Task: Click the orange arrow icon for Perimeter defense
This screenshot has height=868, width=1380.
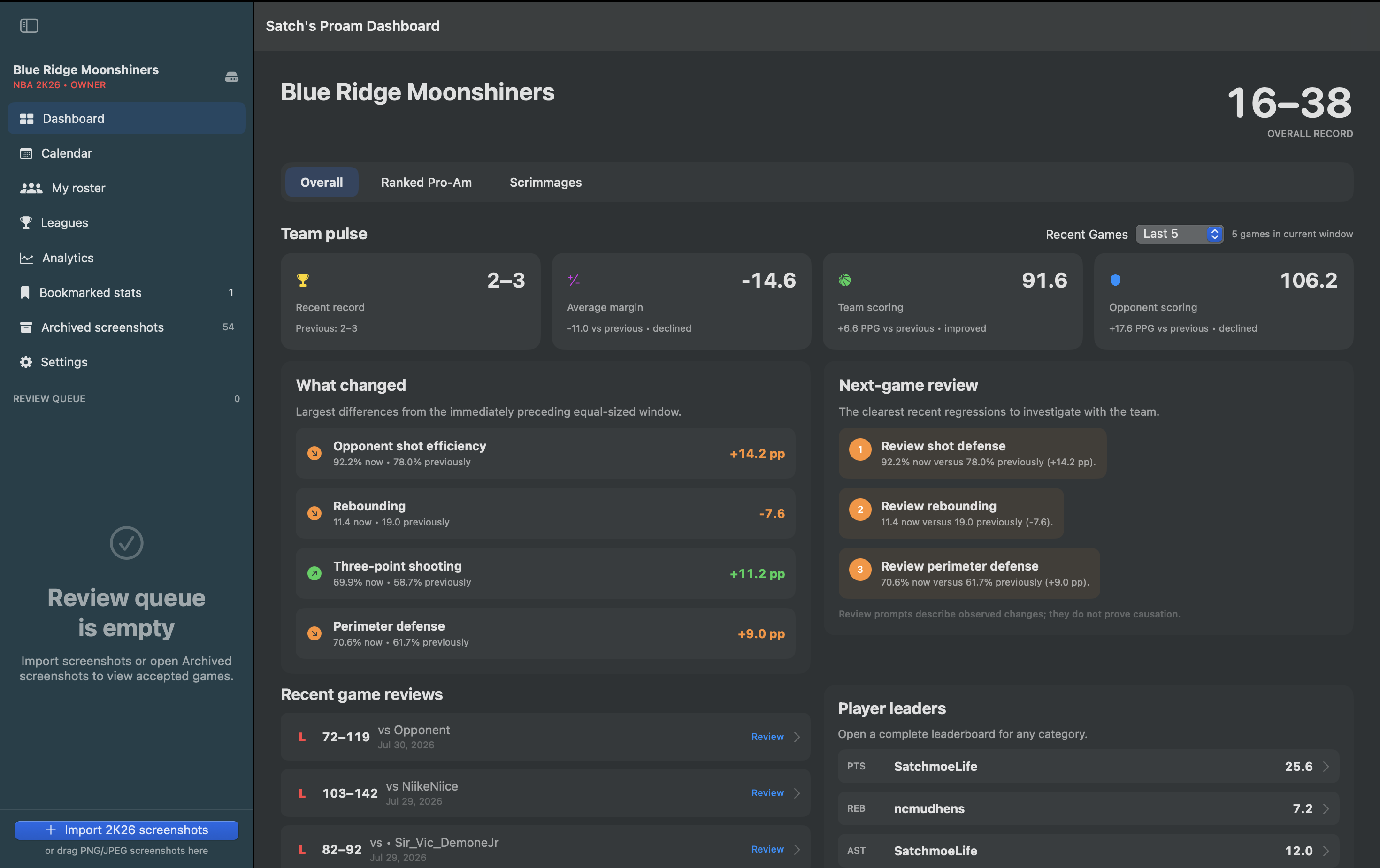Action: [x=314, y=634]
